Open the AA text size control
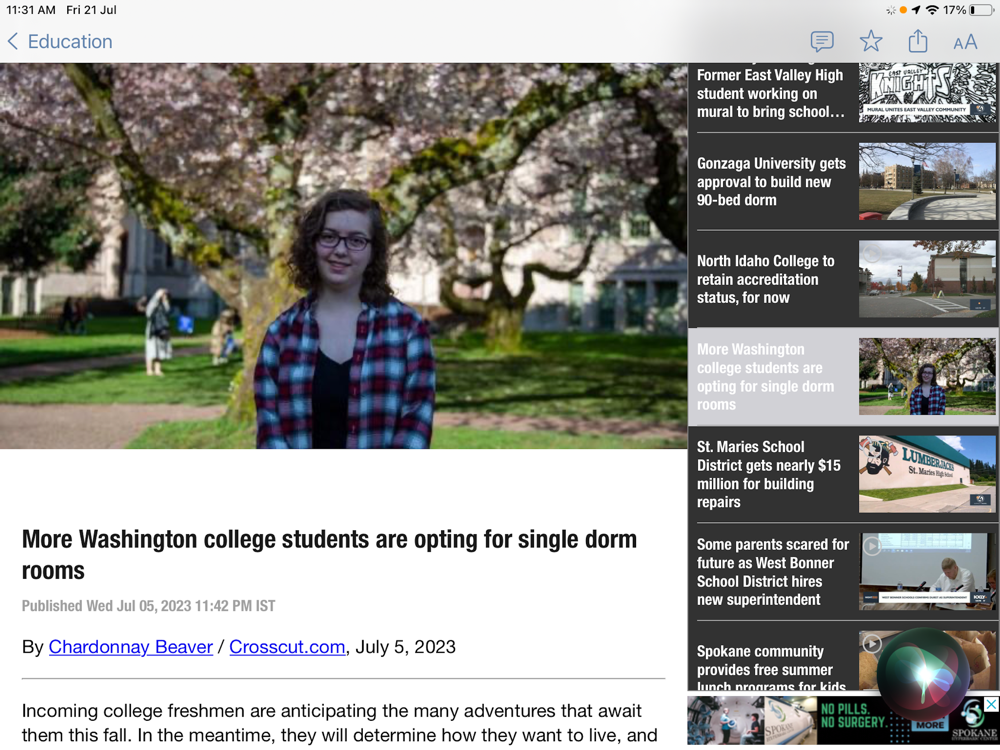The image size is (1000, 750). pos(965,42)
